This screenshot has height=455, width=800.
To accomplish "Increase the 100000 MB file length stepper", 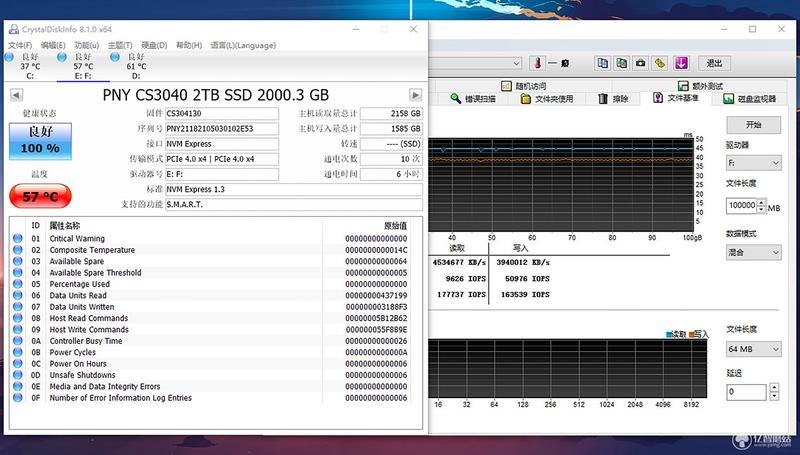I will click(761, 202).
